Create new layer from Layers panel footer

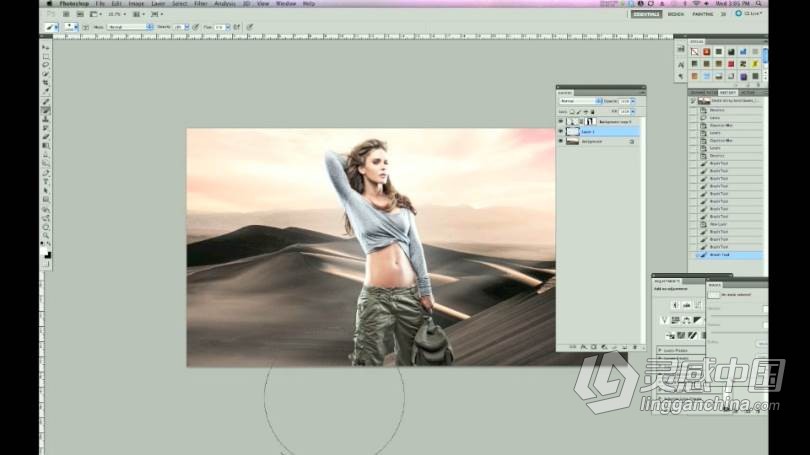click(625, 347)
